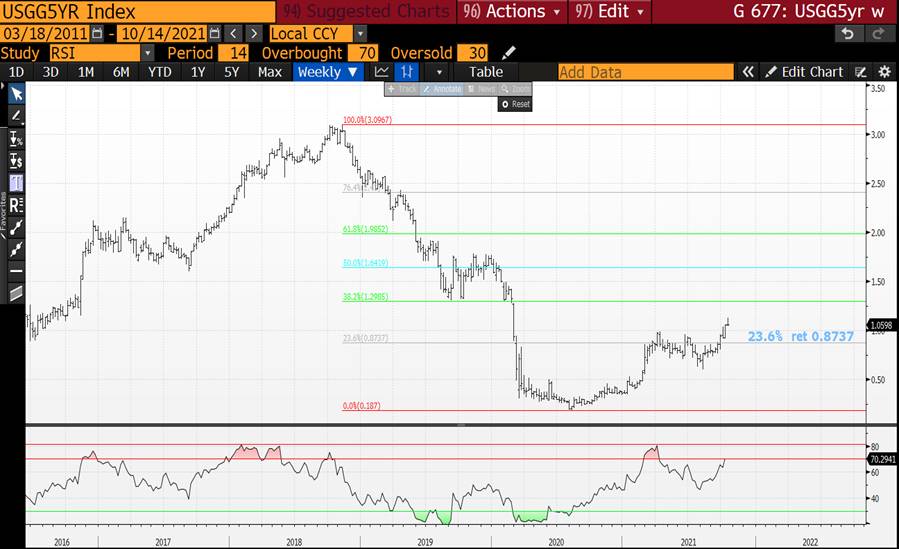Click the Edit Chart button
Screen dimensions: 899x549
[805, 72]
